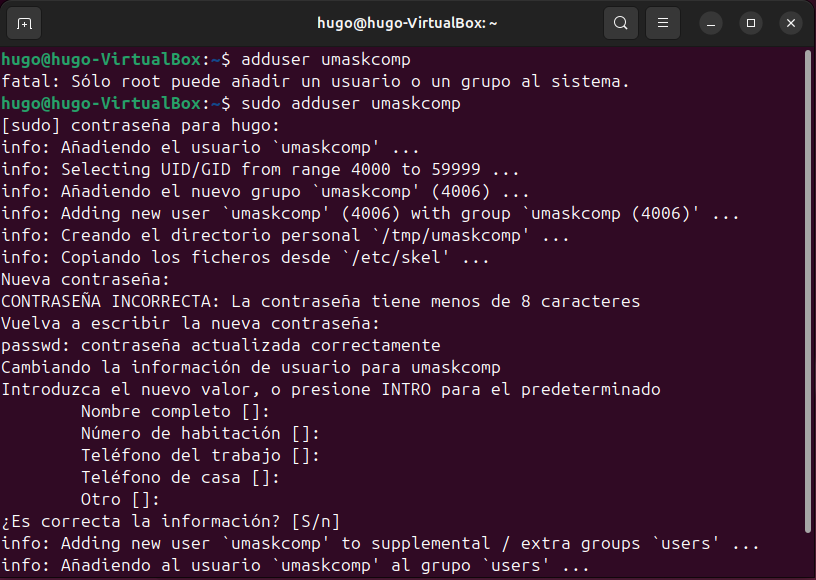Screen dimensions: 816x580
Task: Open the hamburger menu
Action: coord(662,21)
